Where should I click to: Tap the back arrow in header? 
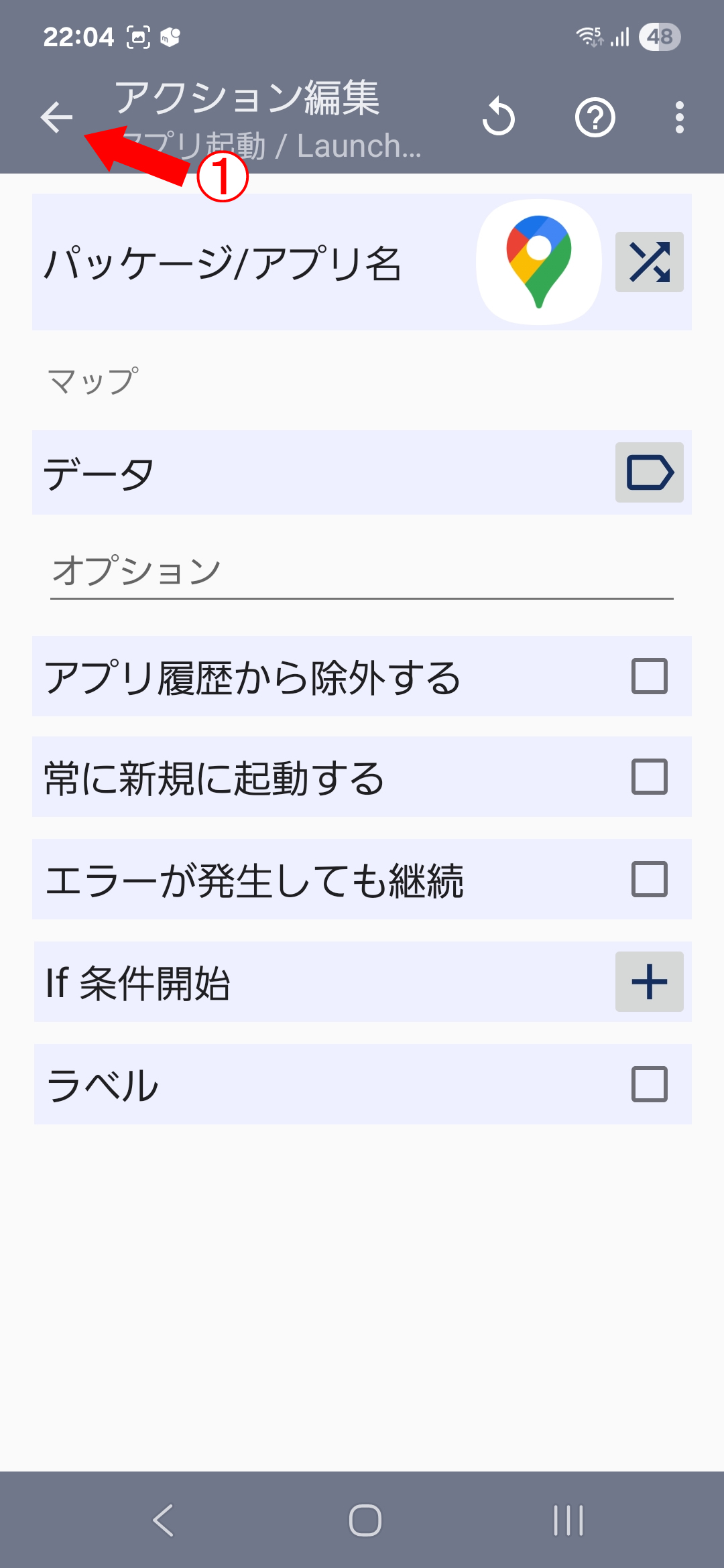(x=56, y=118)
